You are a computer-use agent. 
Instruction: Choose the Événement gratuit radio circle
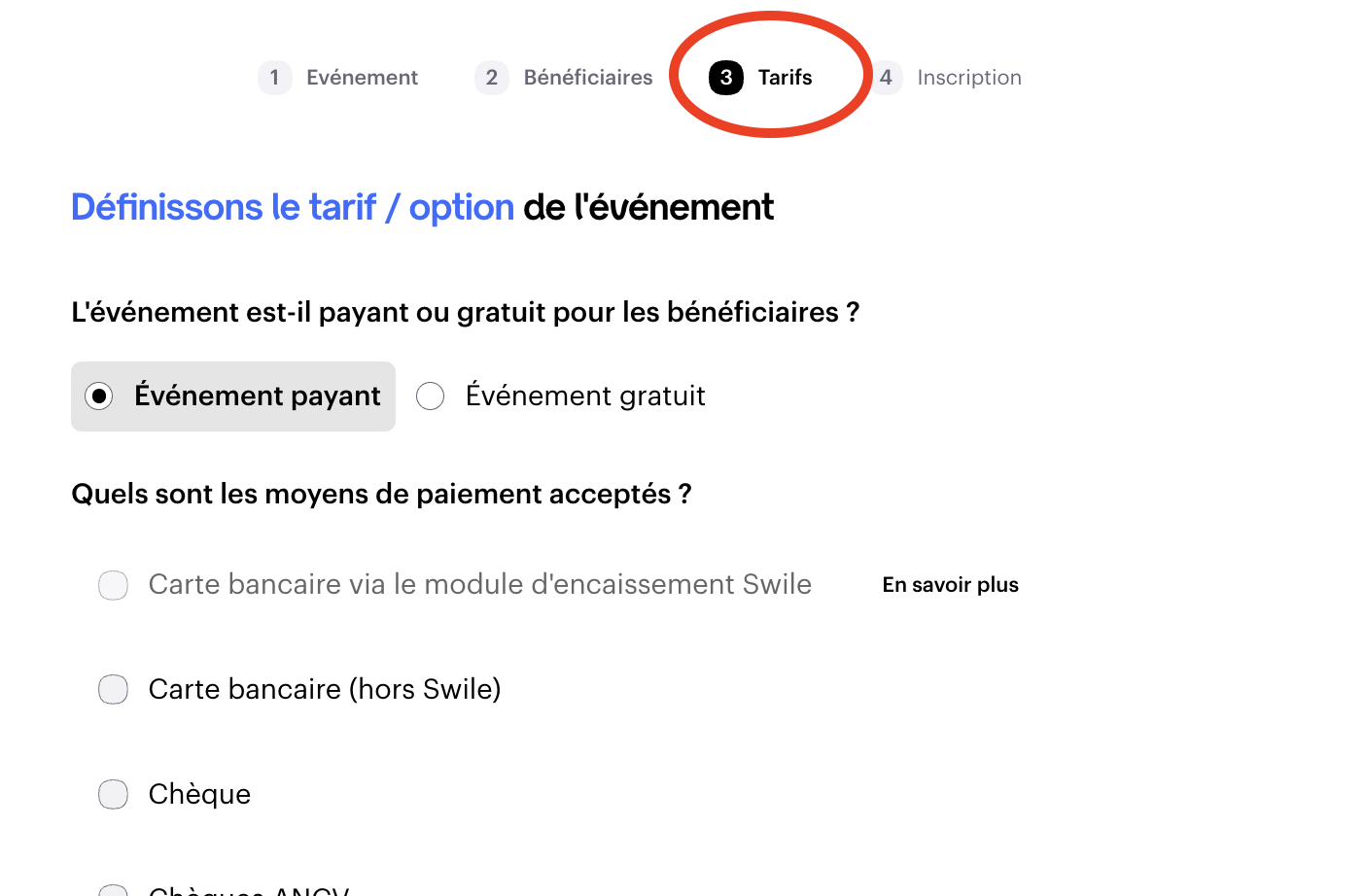click(x=431, y=396)
